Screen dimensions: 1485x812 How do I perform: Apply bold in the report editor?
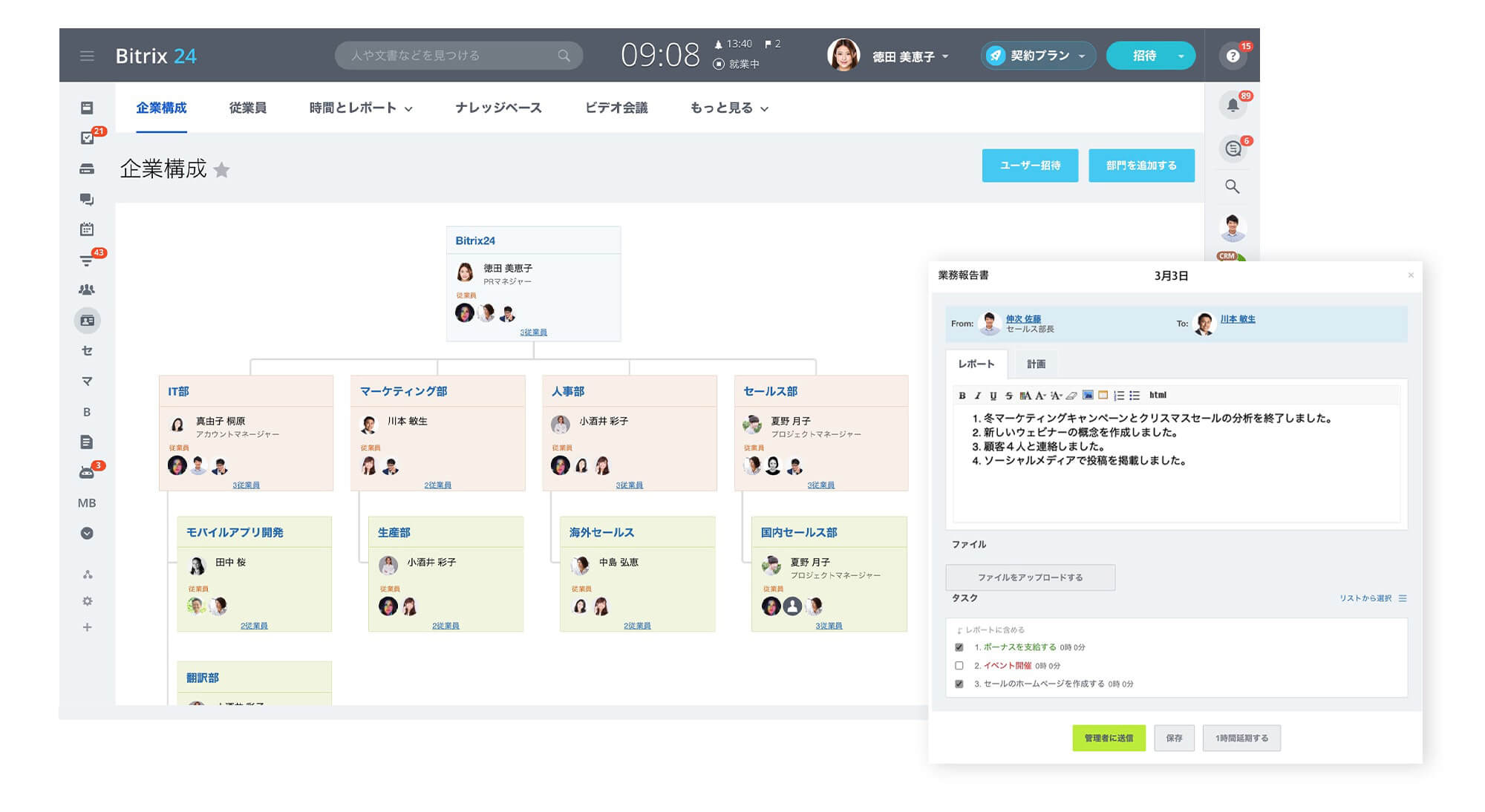tap(962, 396)
